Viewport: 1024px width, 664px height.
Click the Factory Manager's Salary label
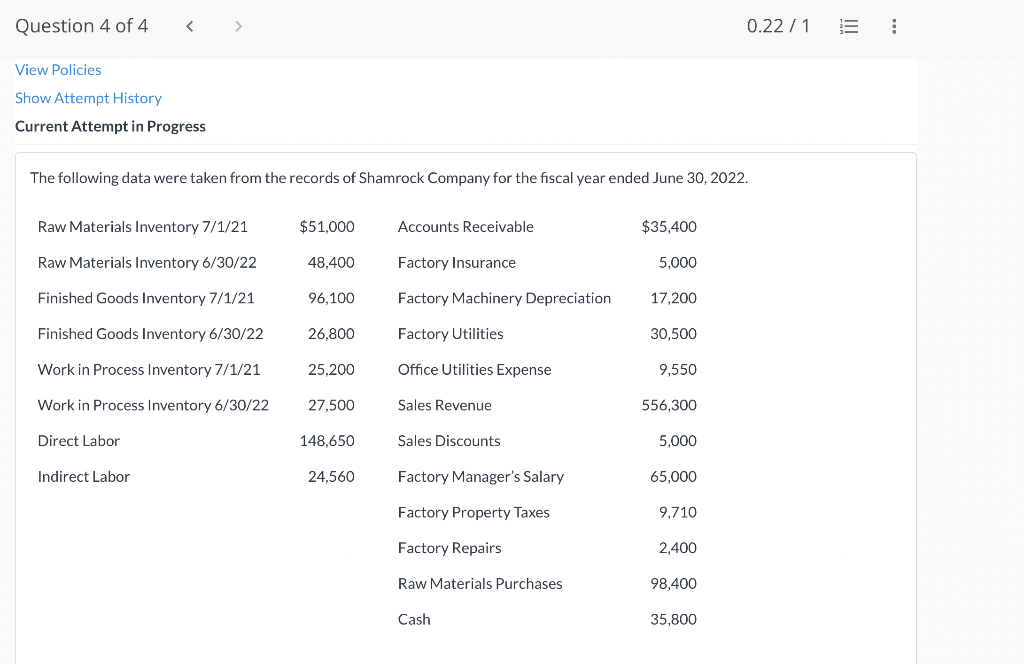(481, 477)
